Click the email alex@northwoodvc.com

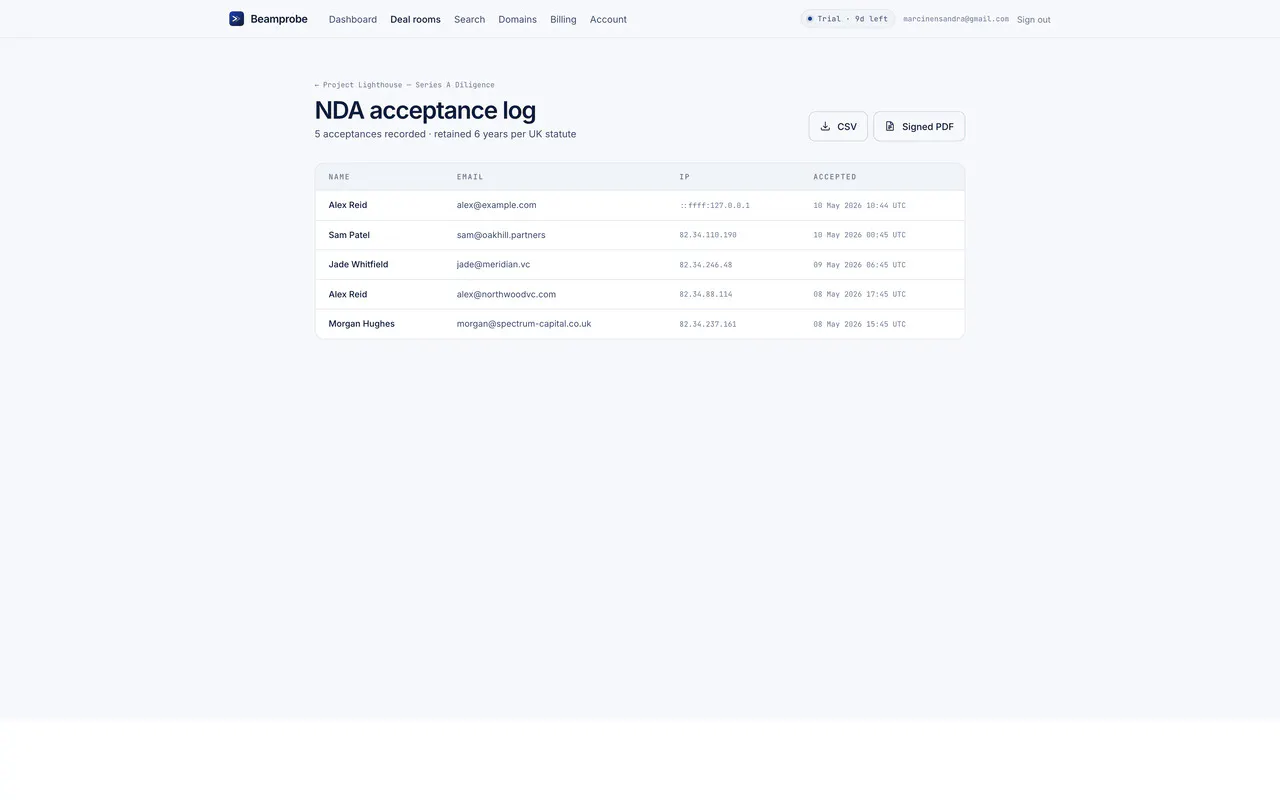[506, 294]
